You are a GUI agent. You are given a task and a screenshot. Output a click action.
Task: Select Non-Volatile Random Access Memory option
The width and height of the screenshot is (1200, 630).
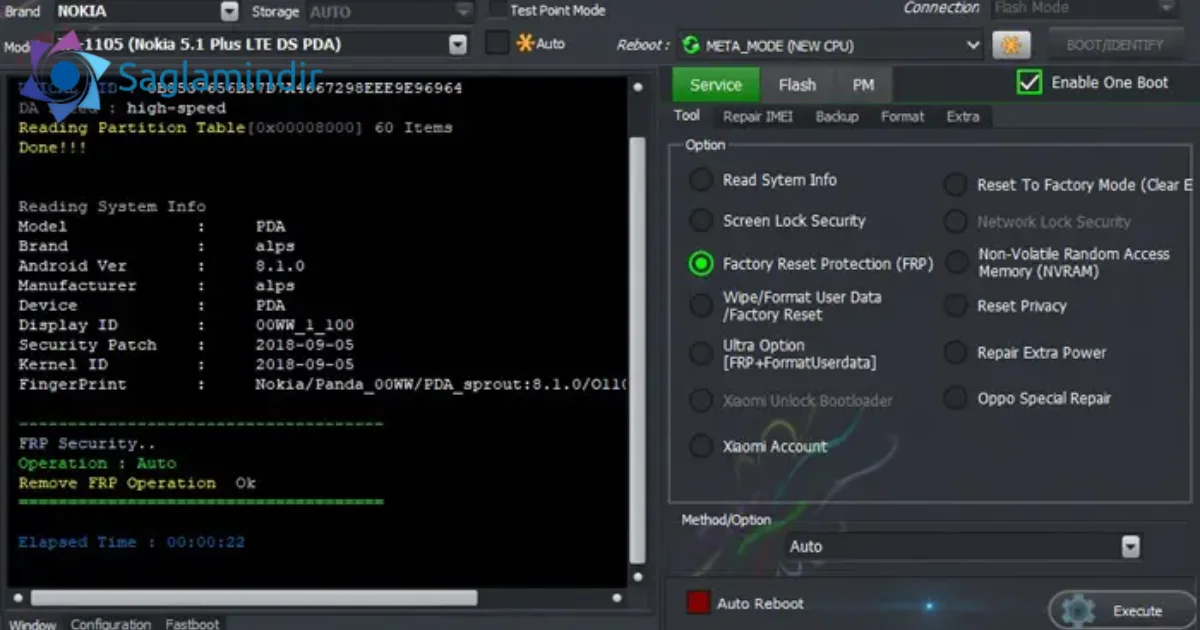click(x=957, y=262)
